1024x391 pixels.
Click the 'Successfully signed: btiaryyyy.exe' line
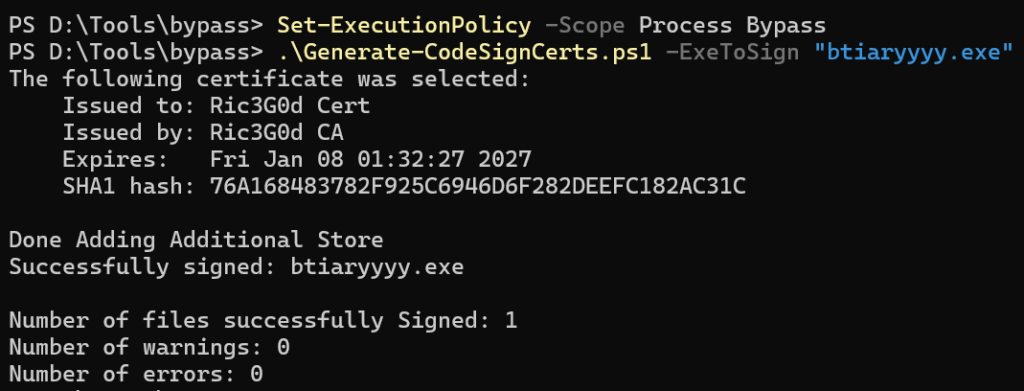coord(236,266)
